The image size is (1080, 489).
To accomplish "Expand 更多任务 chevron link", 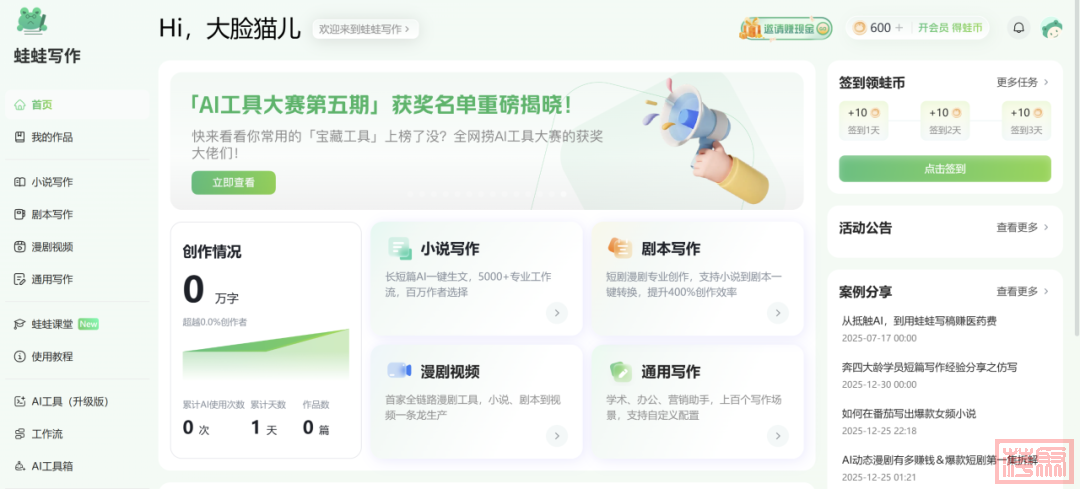I will tap(1023, 82).
